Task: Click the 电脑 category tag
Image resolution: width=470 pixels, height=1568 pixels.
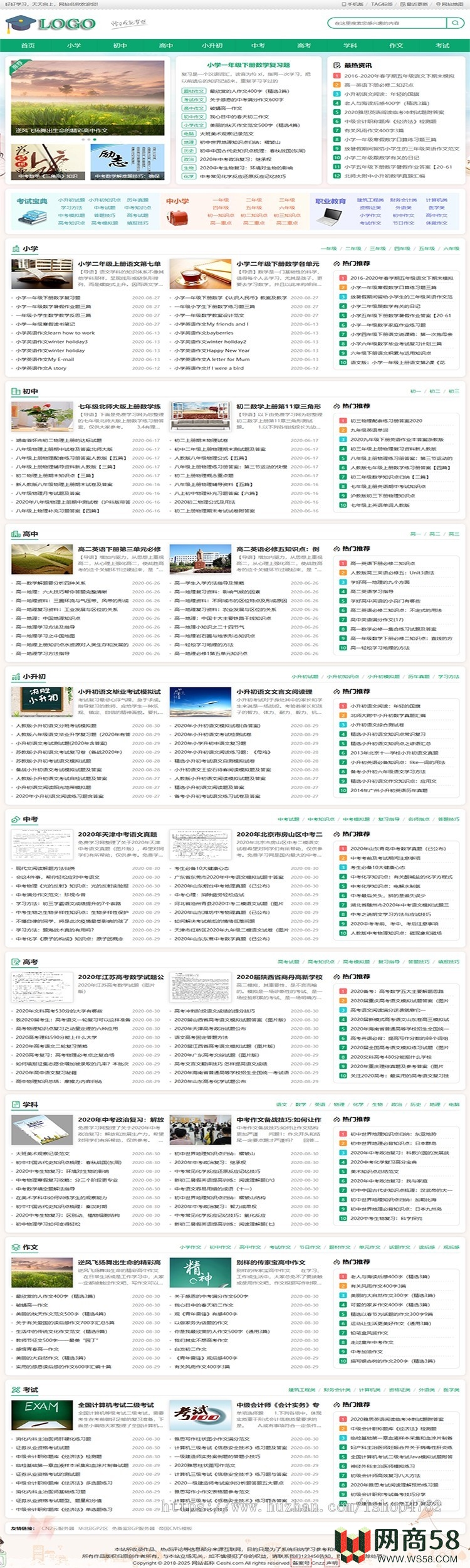Action: [189, 134]
